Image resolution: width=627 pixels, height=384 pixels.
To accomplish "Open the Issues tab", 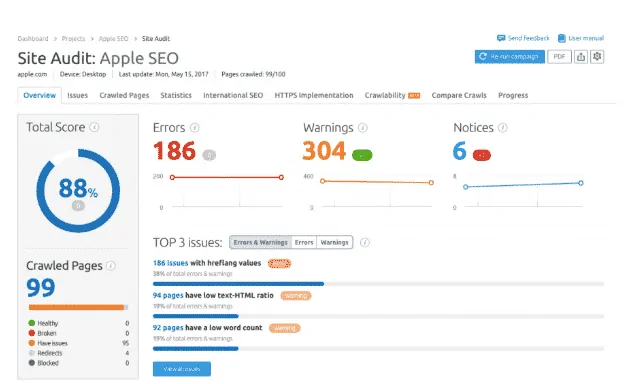I will [x=78, y=95].
